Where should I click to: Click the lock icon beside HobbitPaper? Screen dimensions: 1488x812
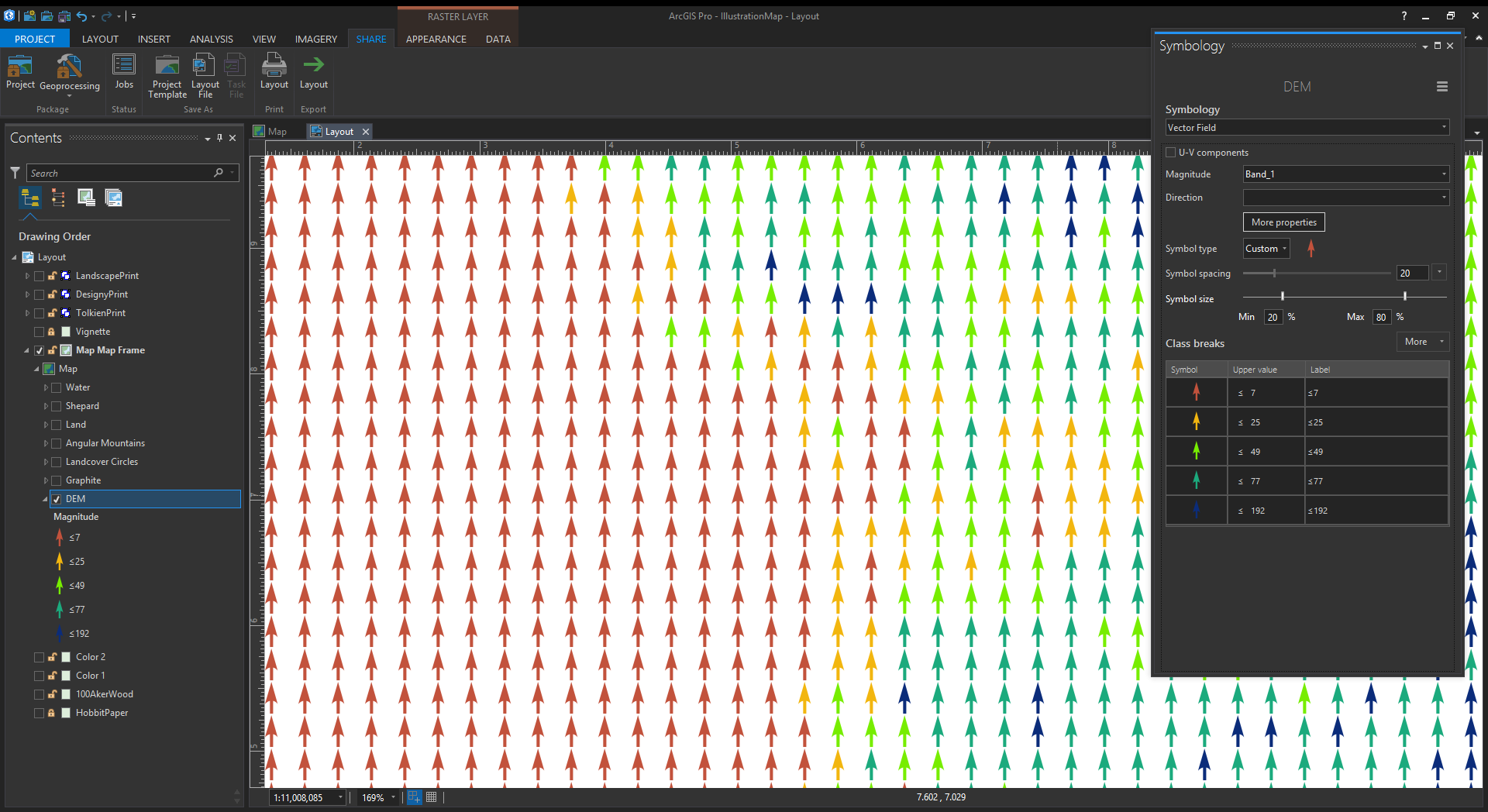coord(52,713)
